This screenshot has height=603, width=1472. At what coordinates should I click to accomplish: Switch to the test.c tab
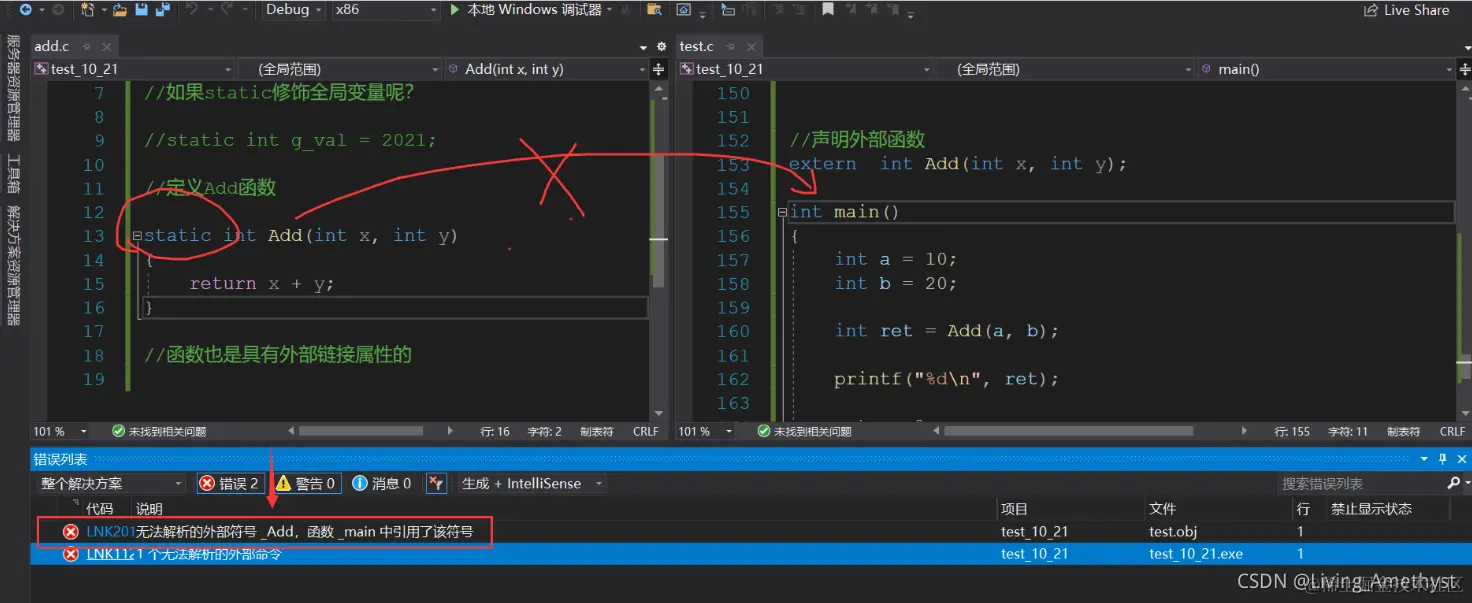coord(696,46)
